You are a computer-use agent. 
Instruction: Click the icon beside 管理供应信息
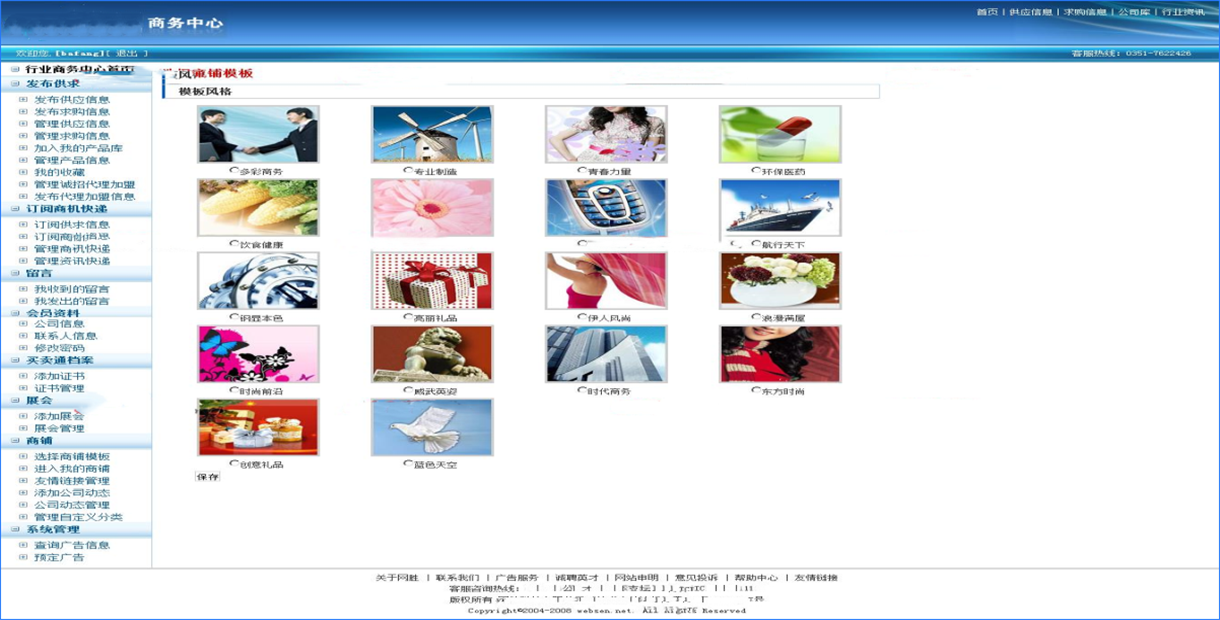point(24,123)
